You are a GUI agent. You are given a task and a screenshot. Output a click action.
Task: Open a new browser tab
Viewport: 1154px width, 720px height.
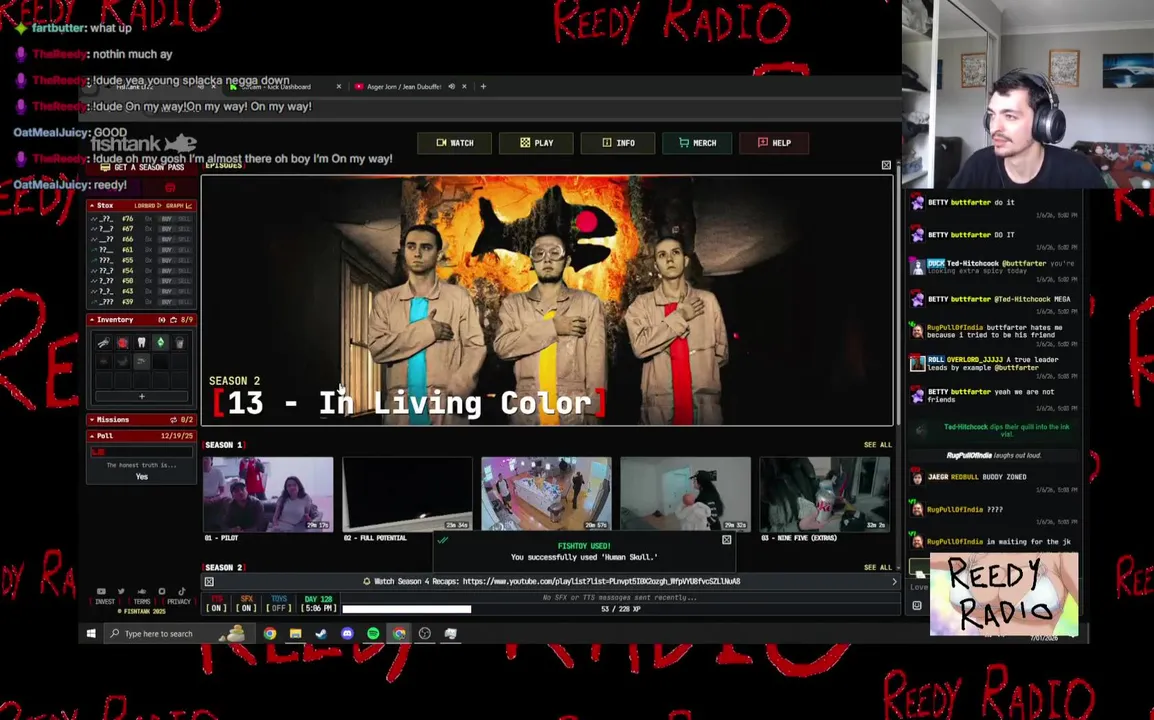pos(484,86)
